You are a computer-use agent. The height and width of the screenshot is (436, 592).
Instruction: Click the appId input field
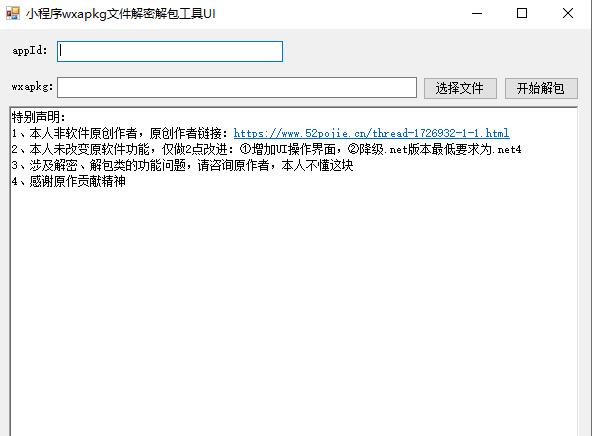[170, 51]
